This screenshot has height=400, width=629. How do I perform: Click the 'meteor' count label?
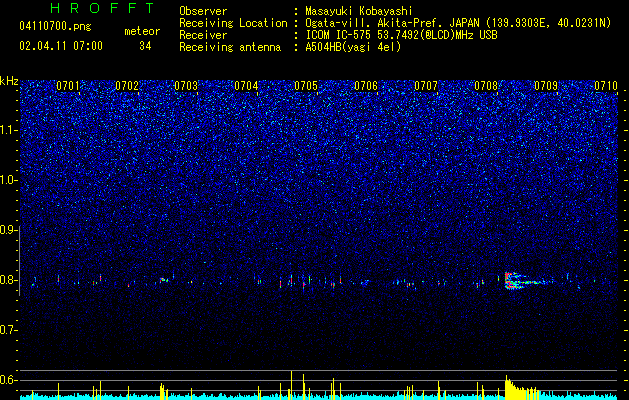(x=142, y=31)
